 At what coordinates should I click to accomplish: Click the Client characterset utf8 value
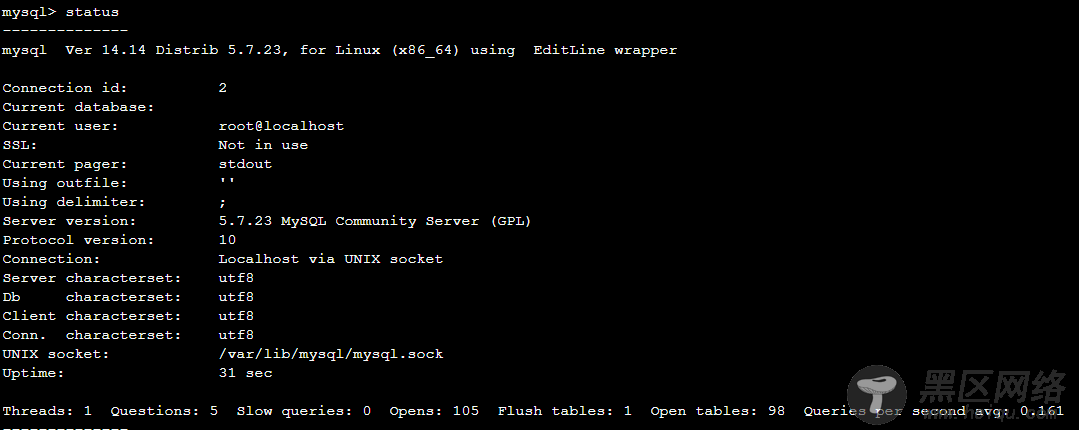(x=236, y=316)
